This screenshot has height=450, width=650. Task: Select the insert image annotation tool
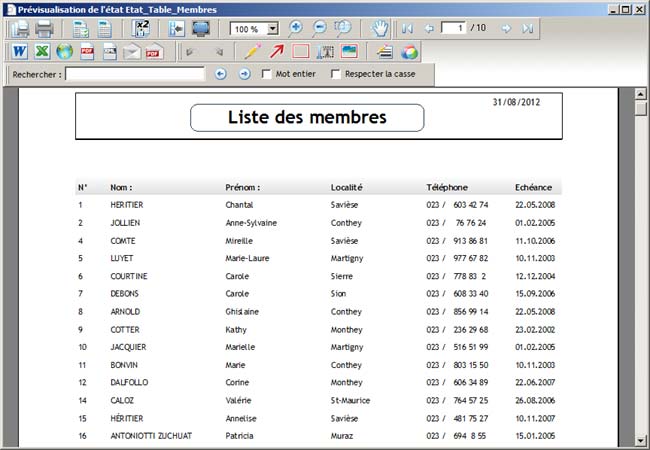click(349, 51)
